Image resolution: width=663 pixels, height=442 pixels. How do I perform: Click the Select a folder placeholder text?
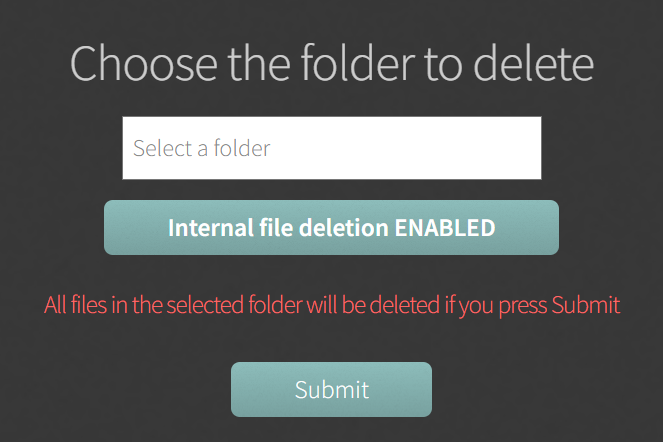[202, 148]
